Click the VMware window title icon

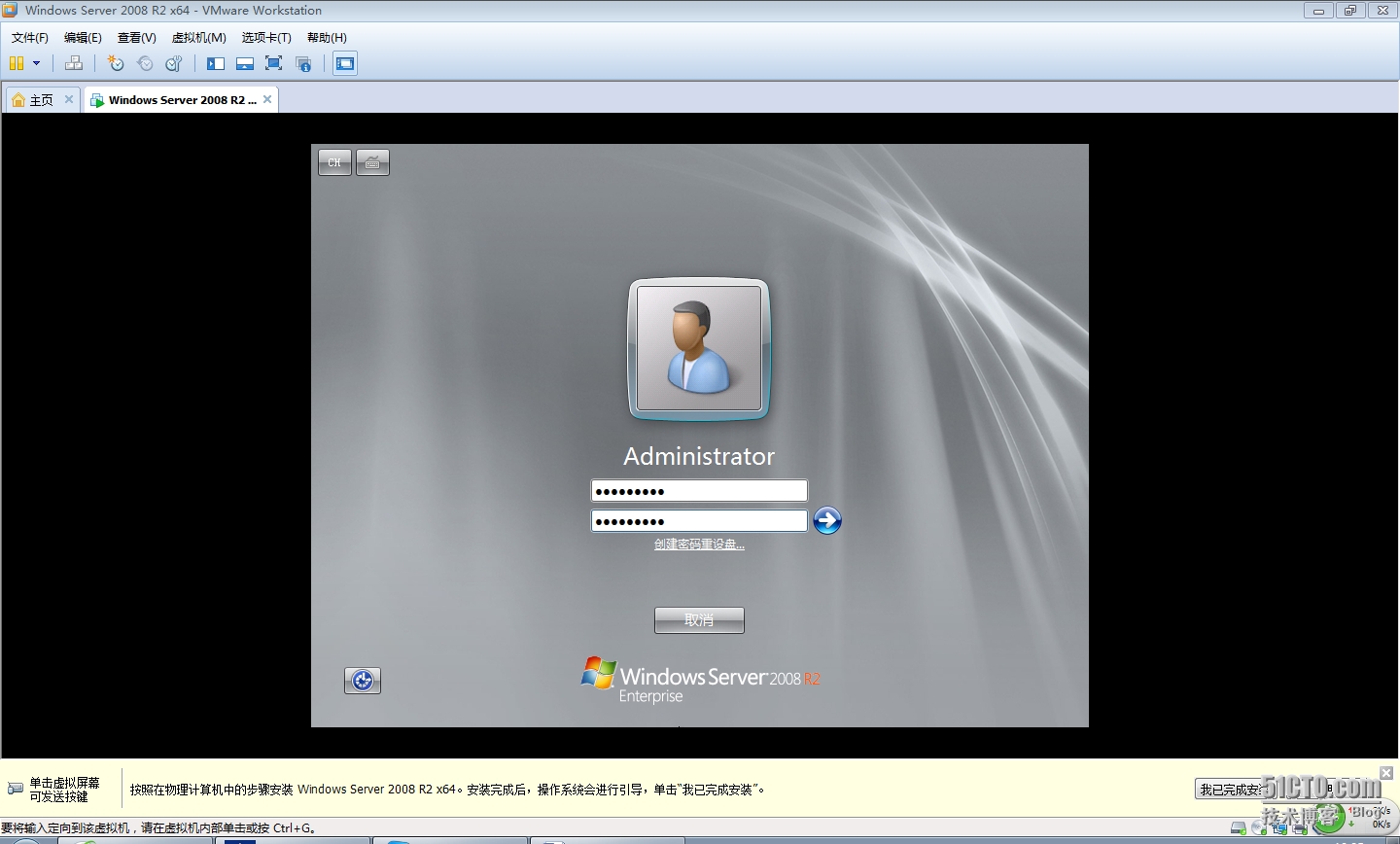pos(10,10)
